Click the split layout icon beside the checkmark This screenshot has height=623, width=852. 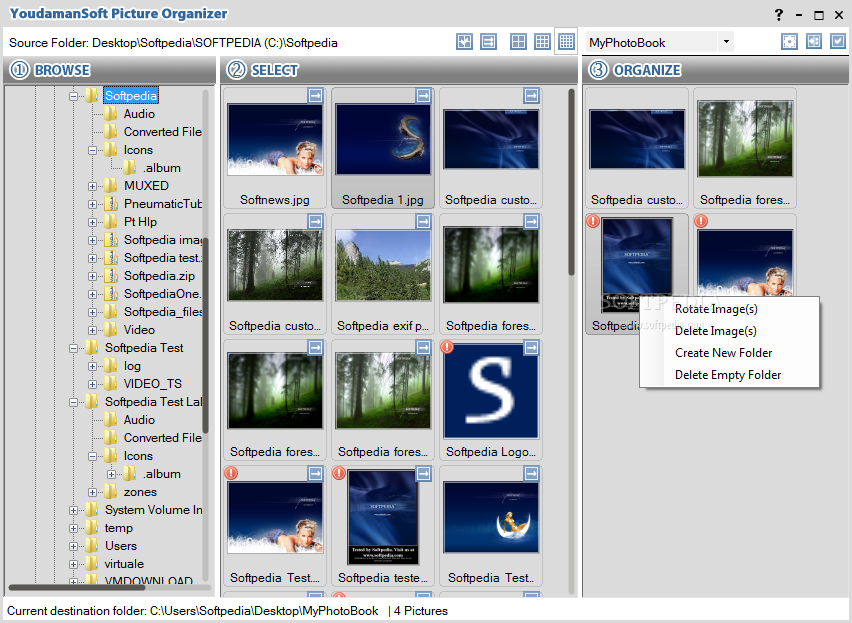(814, 41)
